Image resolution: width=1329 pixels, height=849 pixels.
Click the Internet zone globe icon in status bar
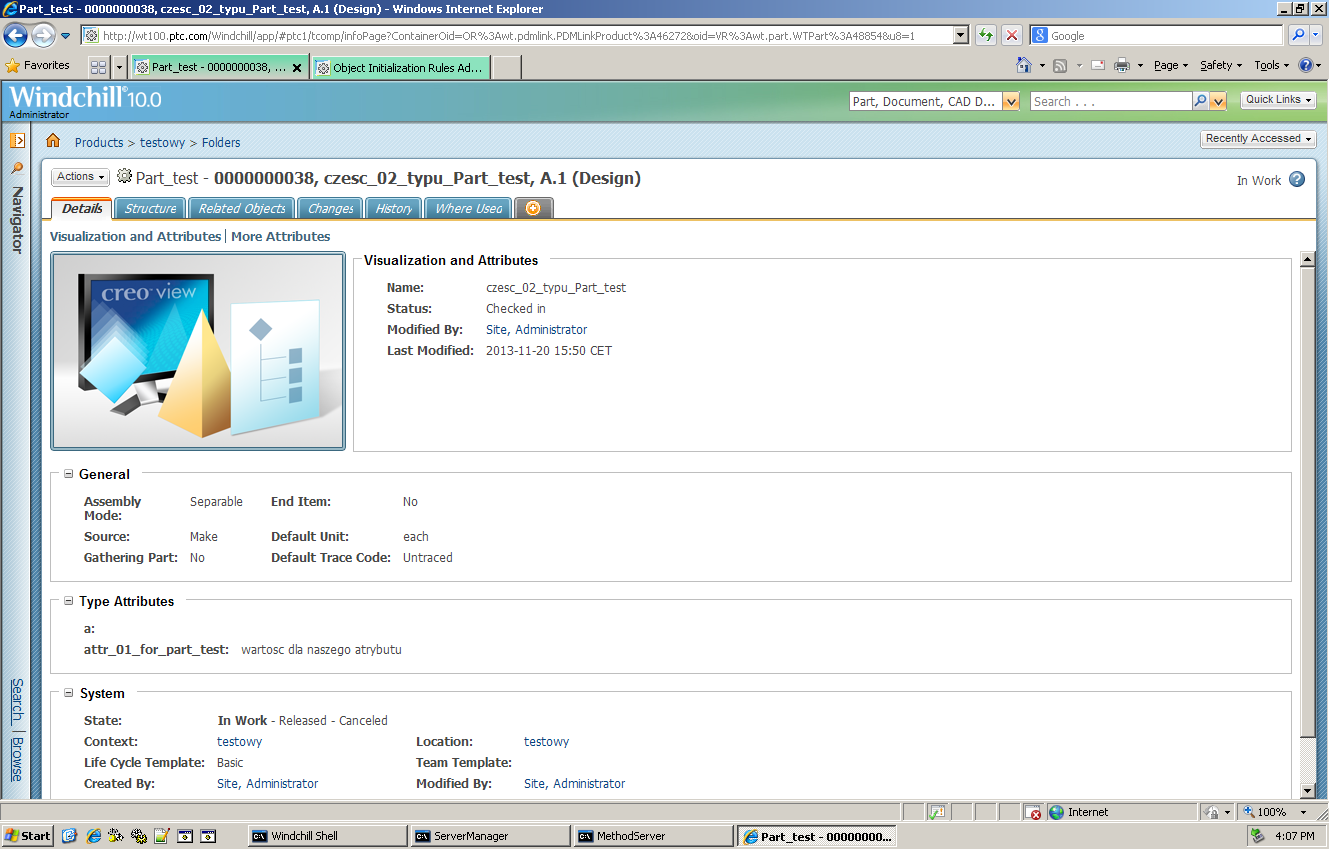pyautogui.click(x=1057, y=812)
